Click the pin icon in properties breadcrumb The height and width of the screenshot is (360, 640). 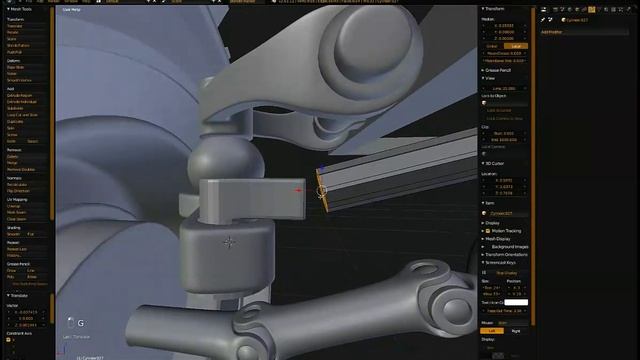543,20
